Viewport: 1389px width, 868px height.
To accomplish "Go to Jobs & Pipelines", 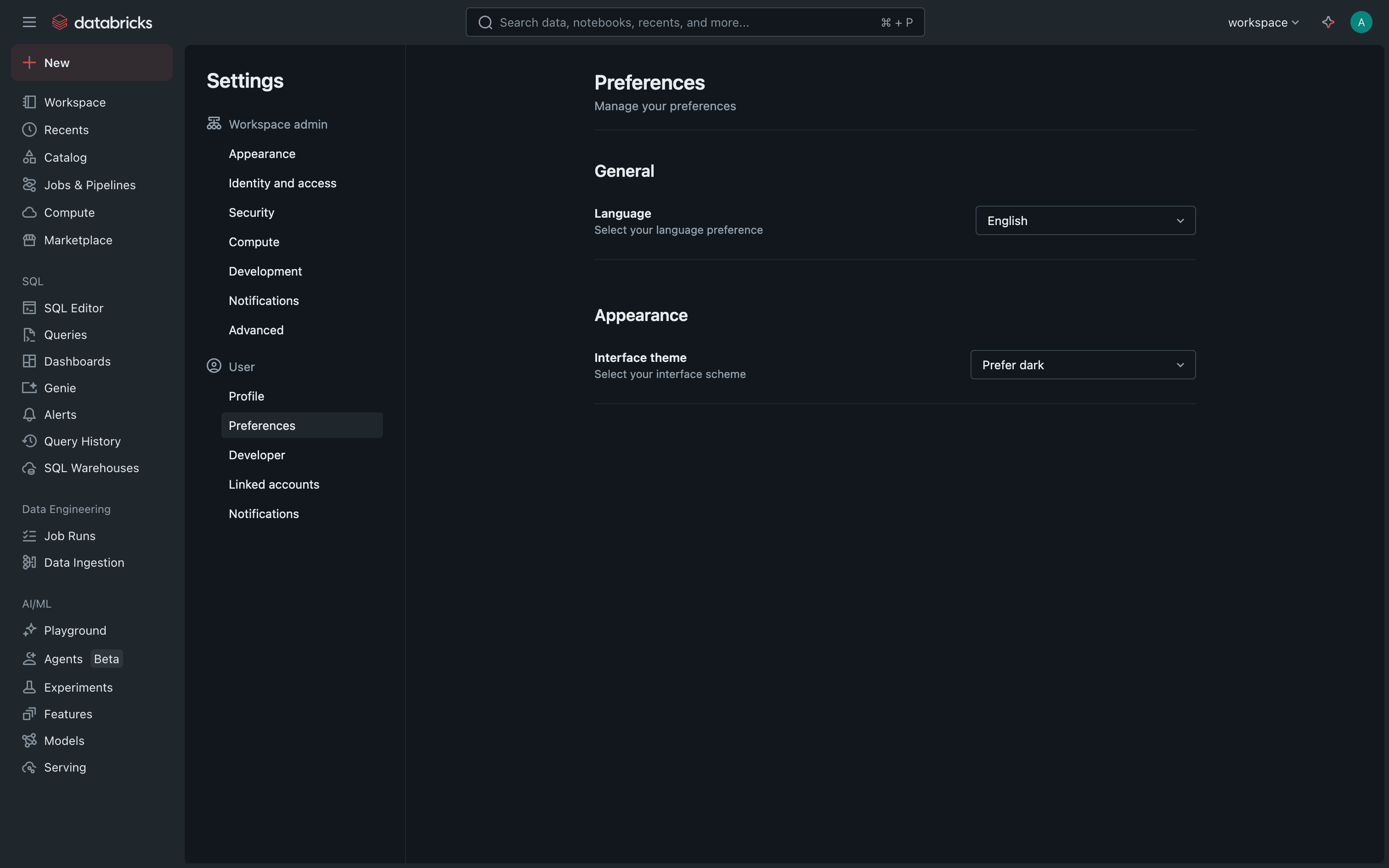I will point(90,185).
